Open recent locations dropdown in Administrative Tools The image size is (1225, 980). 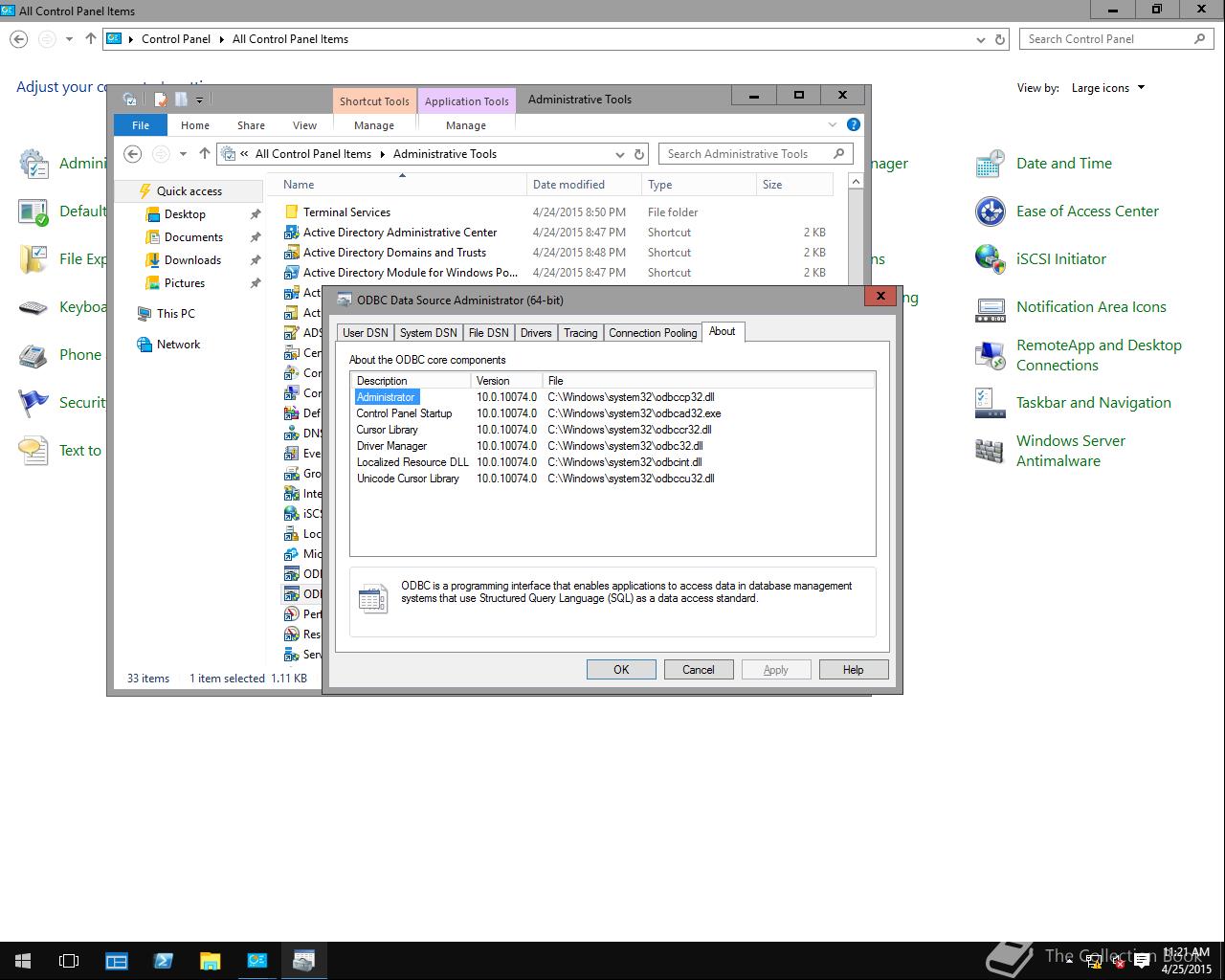(x=183, y=154)
